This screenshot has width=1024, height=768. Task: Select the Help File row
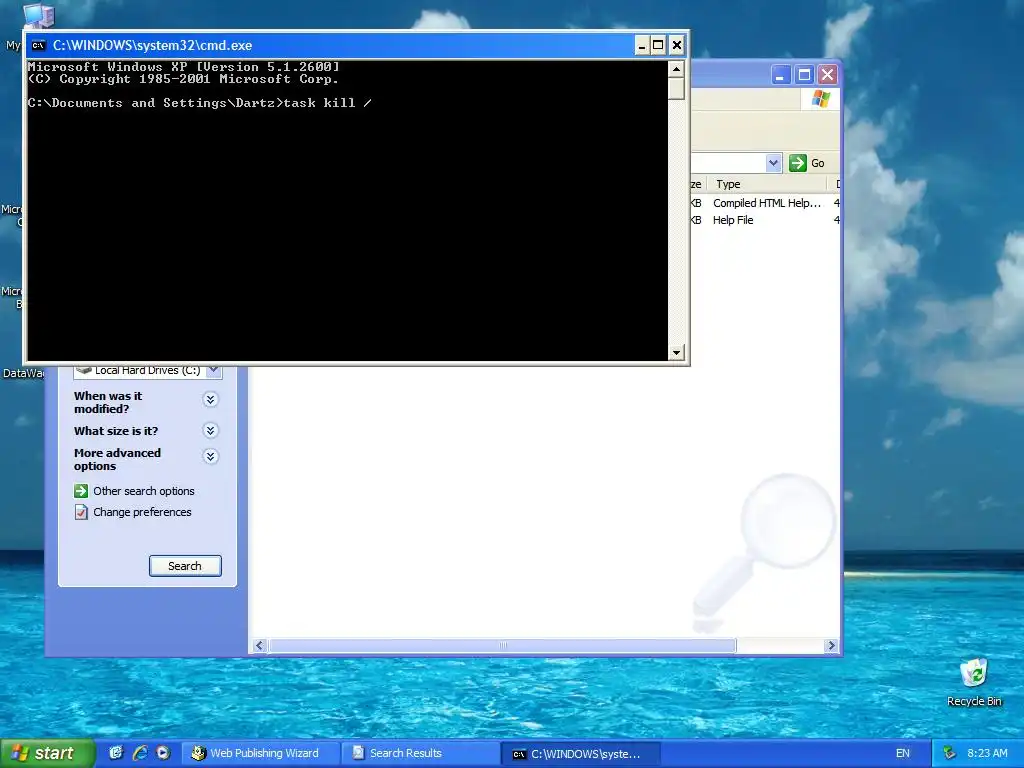[x=765, y=220]
